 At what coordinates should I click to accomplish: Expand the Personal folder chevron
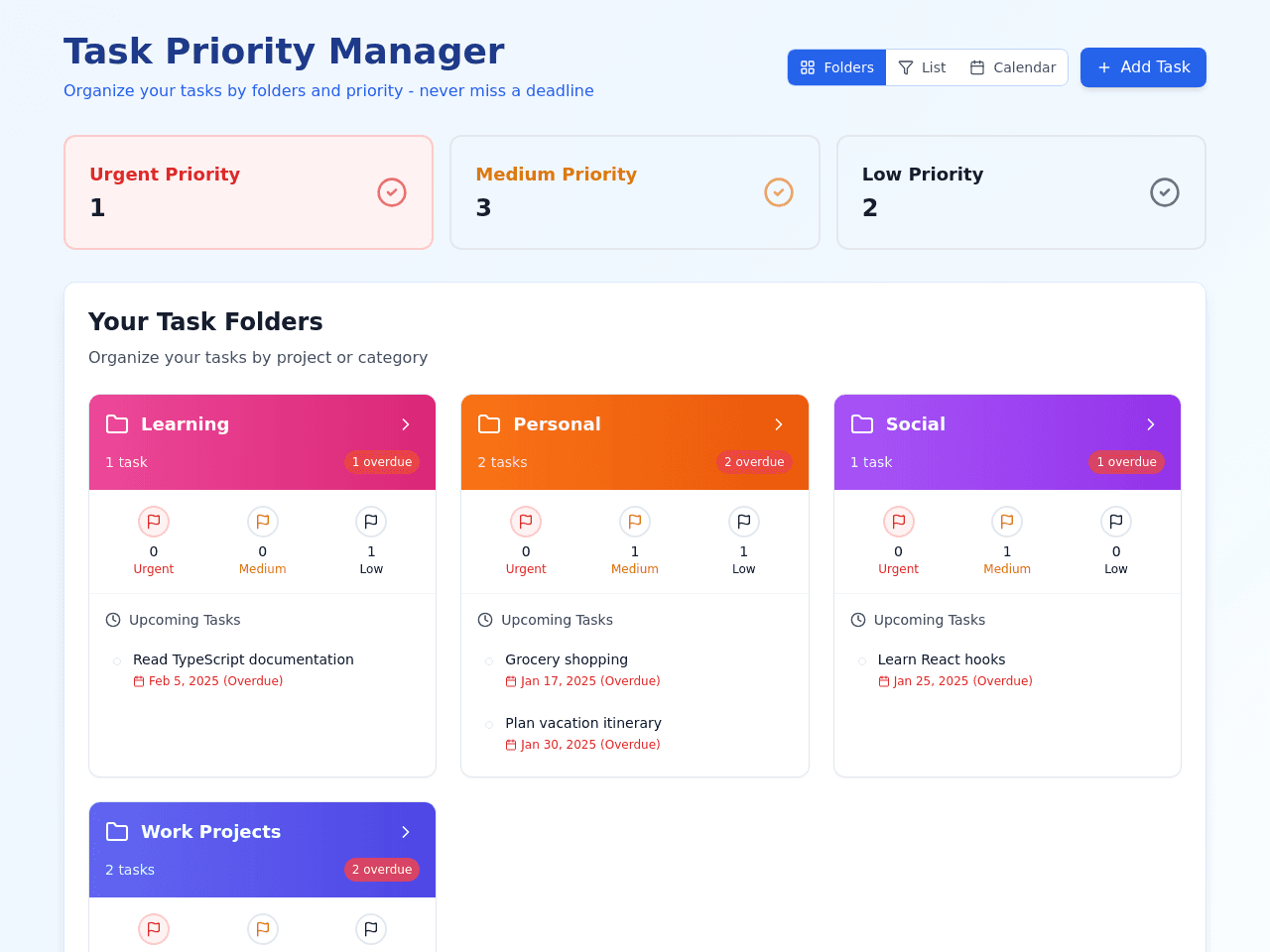(779, 424)
